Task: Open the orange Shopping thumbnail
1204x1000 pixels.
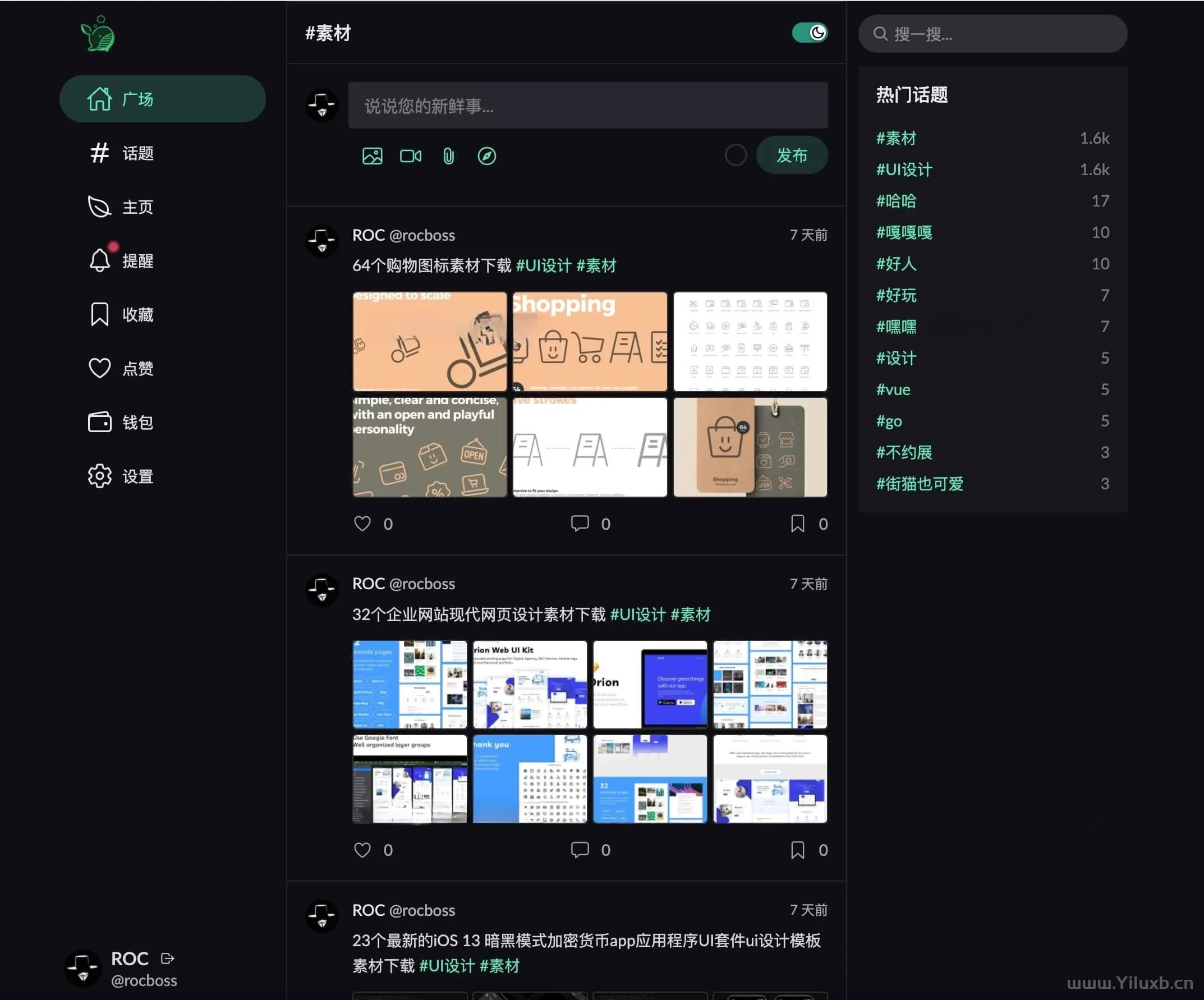Action: tap(590, 342)
